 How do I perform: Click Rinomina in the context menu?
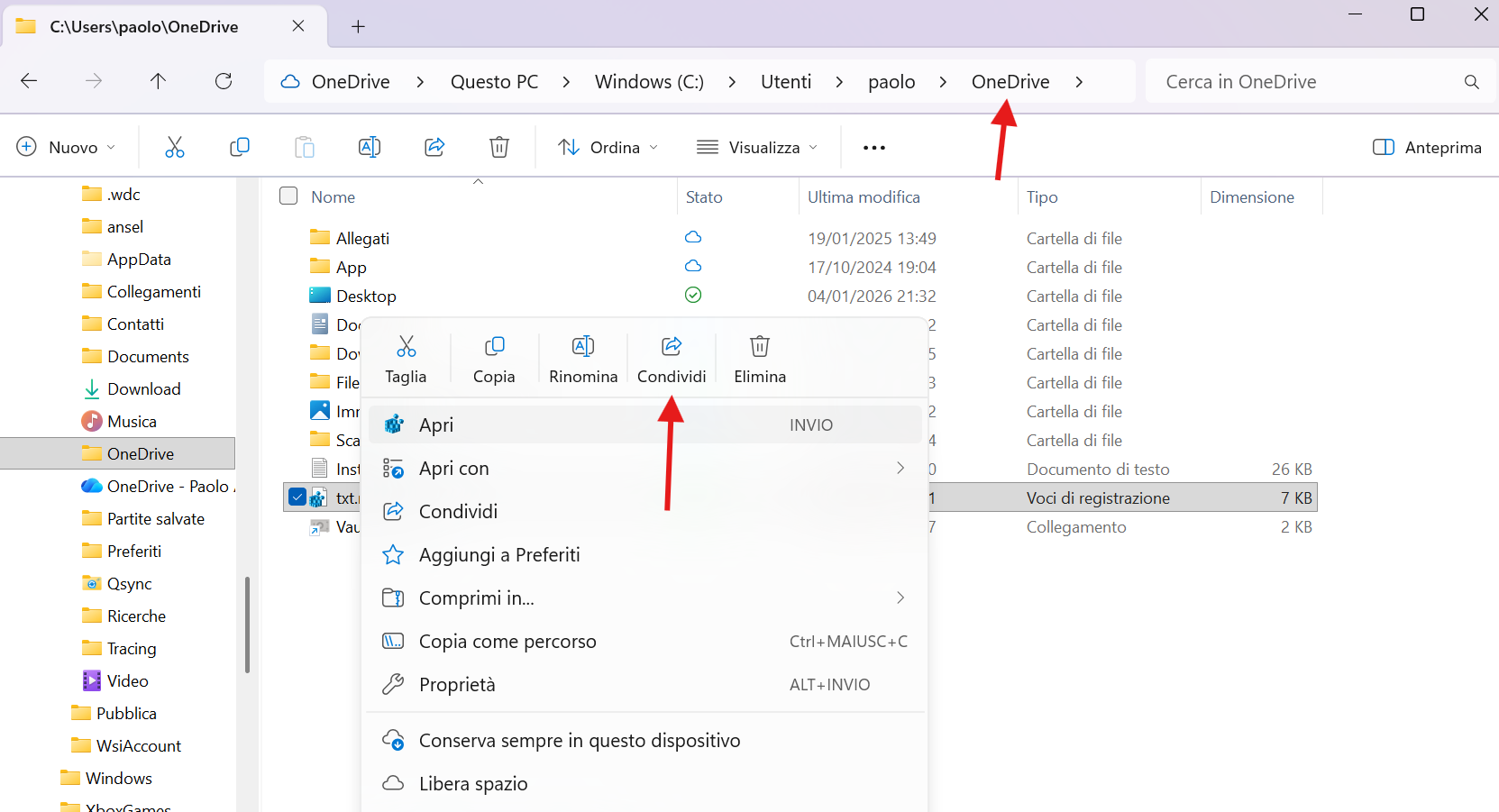pos(583,360)
